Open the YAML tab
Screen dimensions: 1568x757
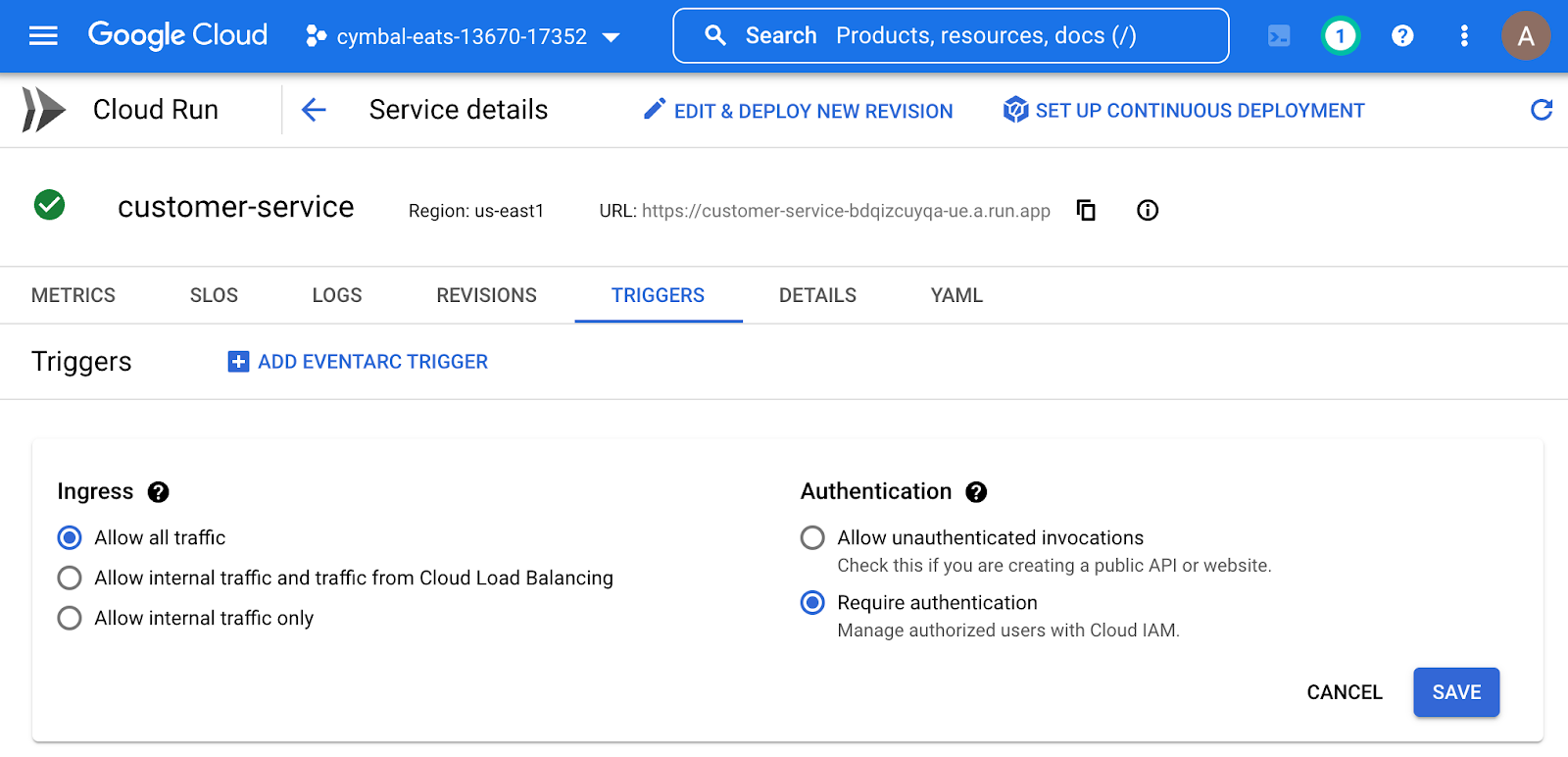pyautogui.click(x=956, y=295)
